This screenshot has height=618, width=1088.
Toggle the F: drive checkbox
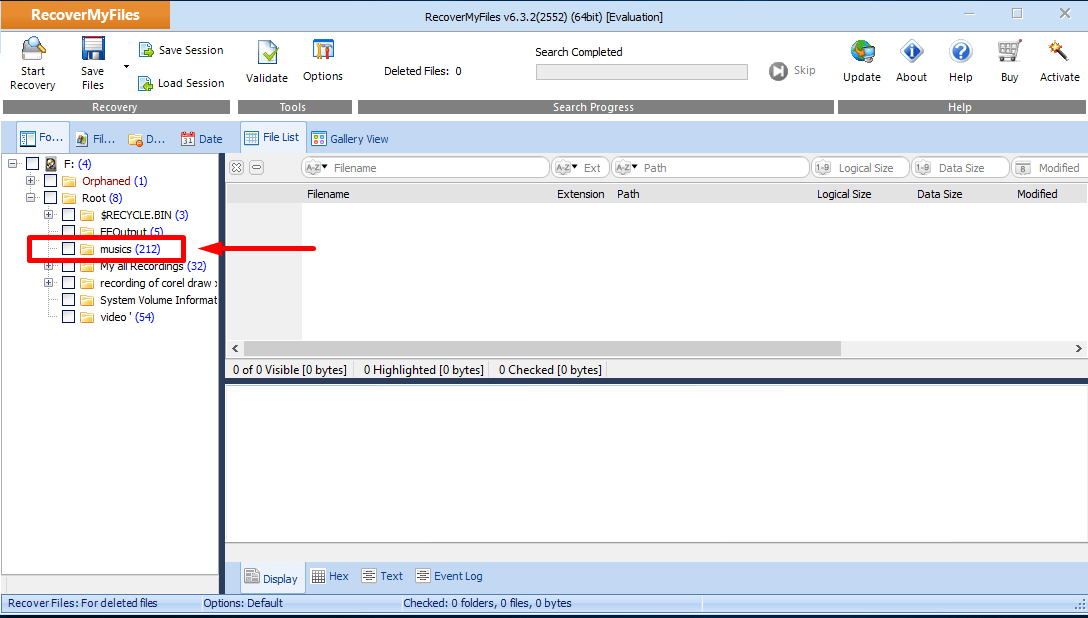[33, 164]
